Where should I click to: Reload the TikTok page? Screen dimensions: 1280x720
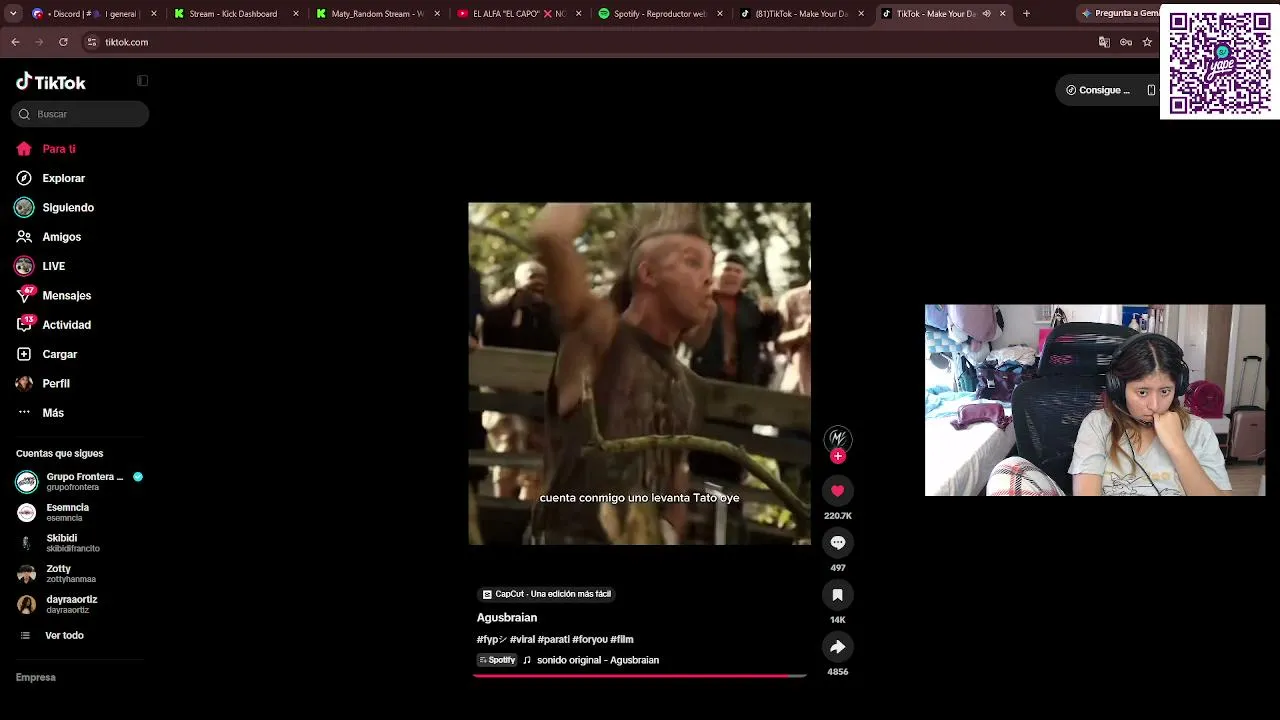click(x=63, y=42)
